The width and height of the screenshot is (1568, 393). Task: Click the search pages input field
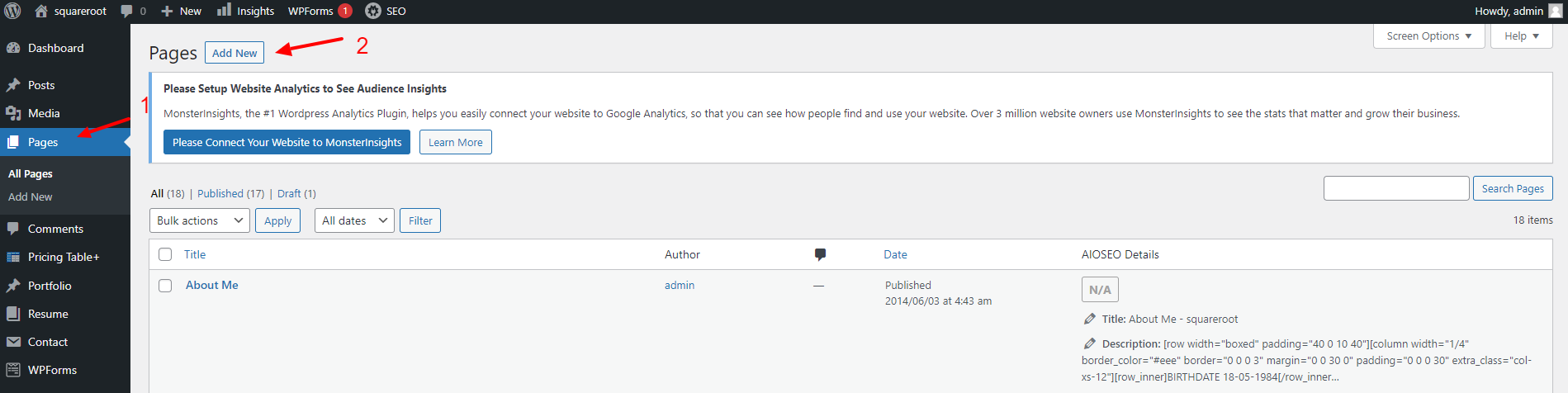tap(1396, 188)
